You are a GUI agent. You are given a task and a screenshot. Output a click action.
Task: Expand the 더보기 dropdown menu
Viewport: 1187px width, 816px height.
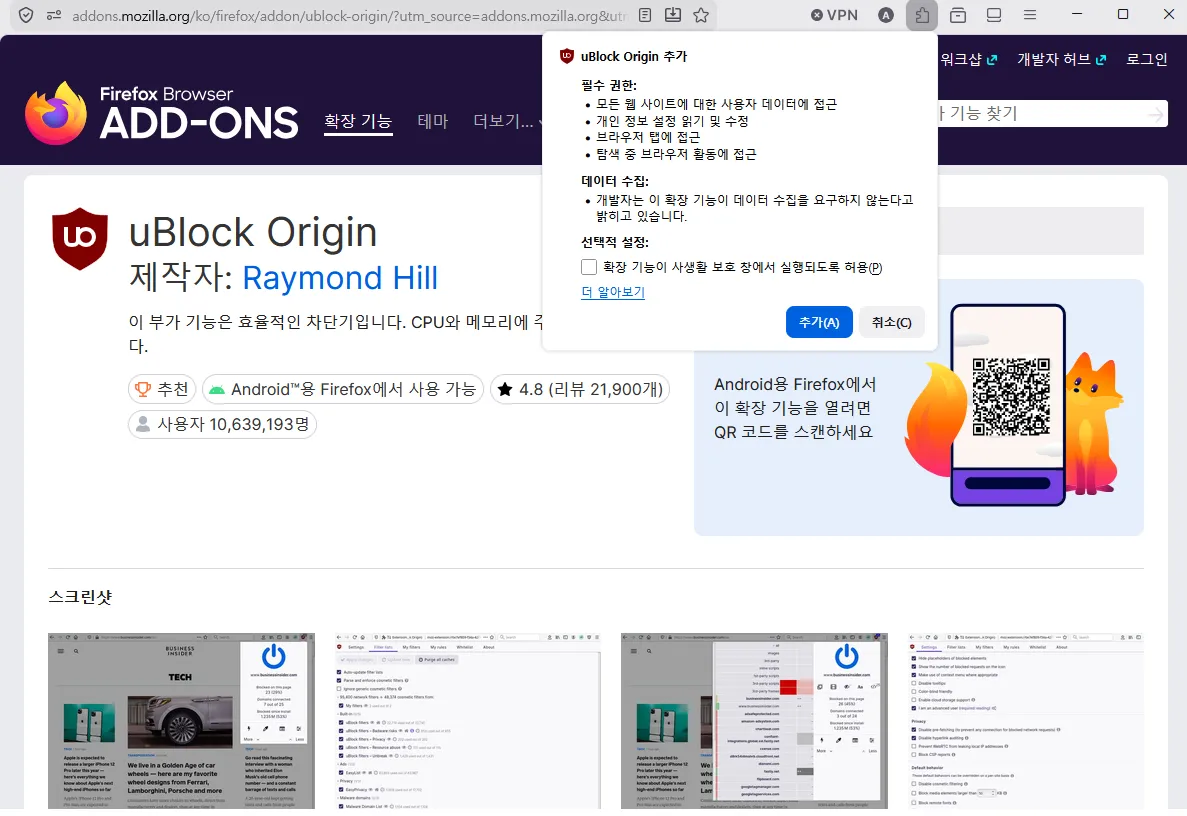508,121
